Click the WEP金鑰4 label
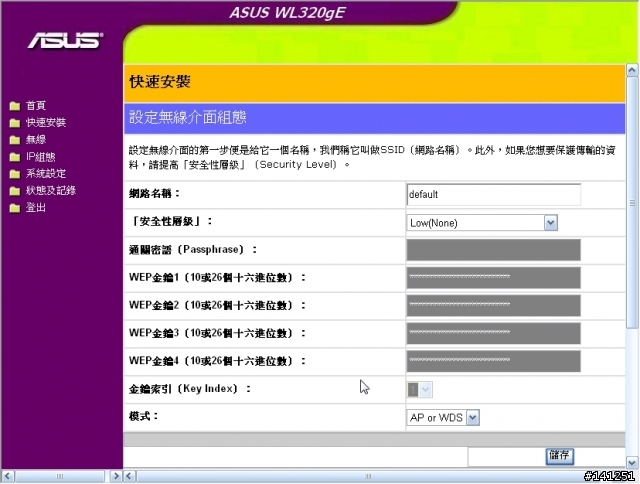Image resolution: width=640 pixels, height=484 pixels. click(217, 361)
